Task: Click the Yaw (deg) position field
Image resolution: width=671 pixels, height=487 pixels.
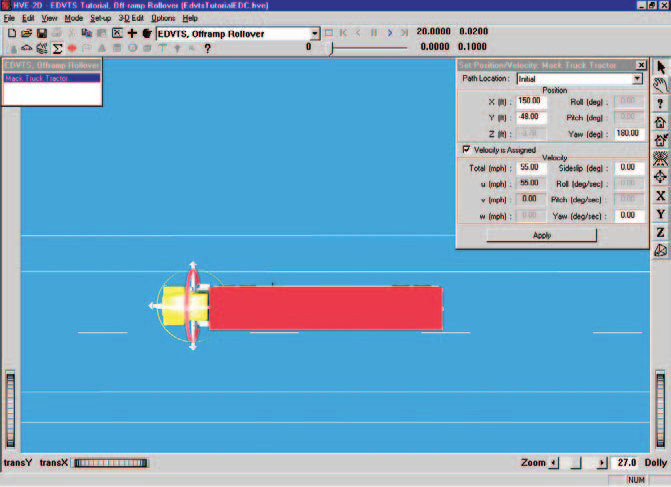Action: 628,134
